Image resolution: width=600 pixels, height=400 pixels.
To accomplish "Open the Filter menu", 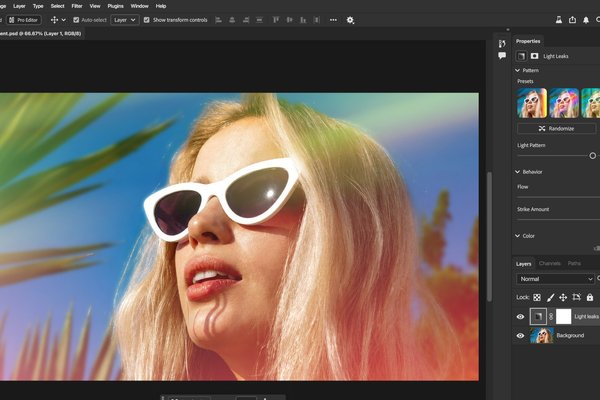I will pyautogui.click(x=77, y=6).
